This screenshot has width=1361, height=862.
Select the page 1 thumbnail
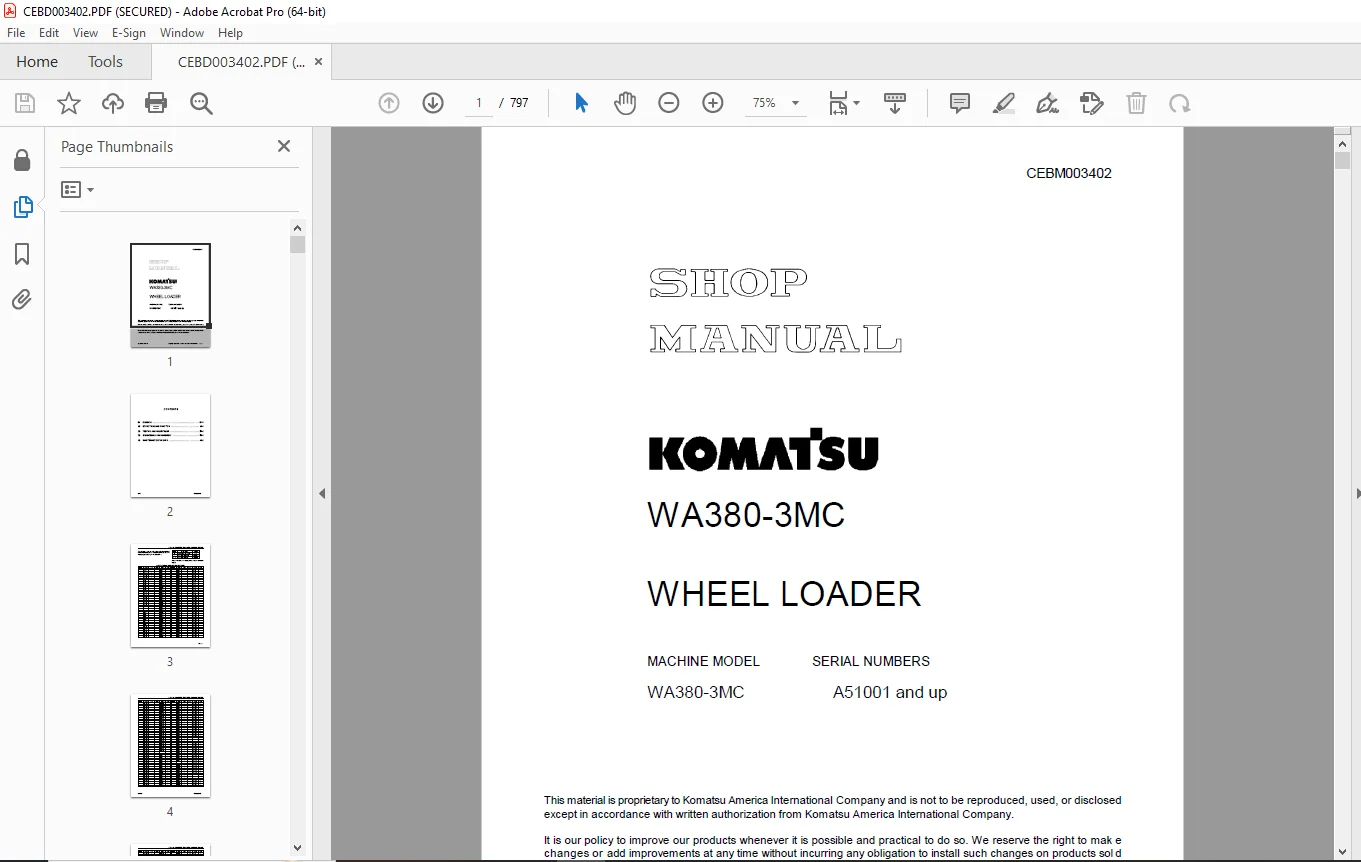[170, 295]
